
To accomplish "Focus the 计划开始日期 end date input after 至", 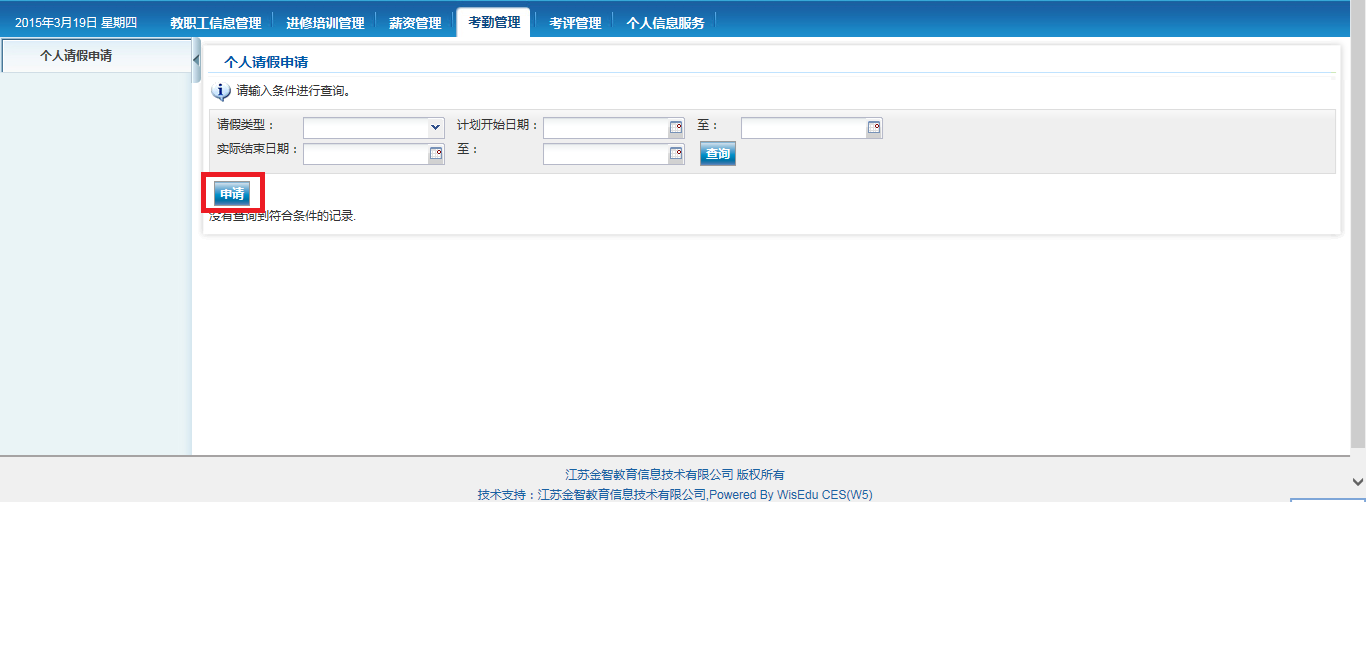I will [803, 128].
